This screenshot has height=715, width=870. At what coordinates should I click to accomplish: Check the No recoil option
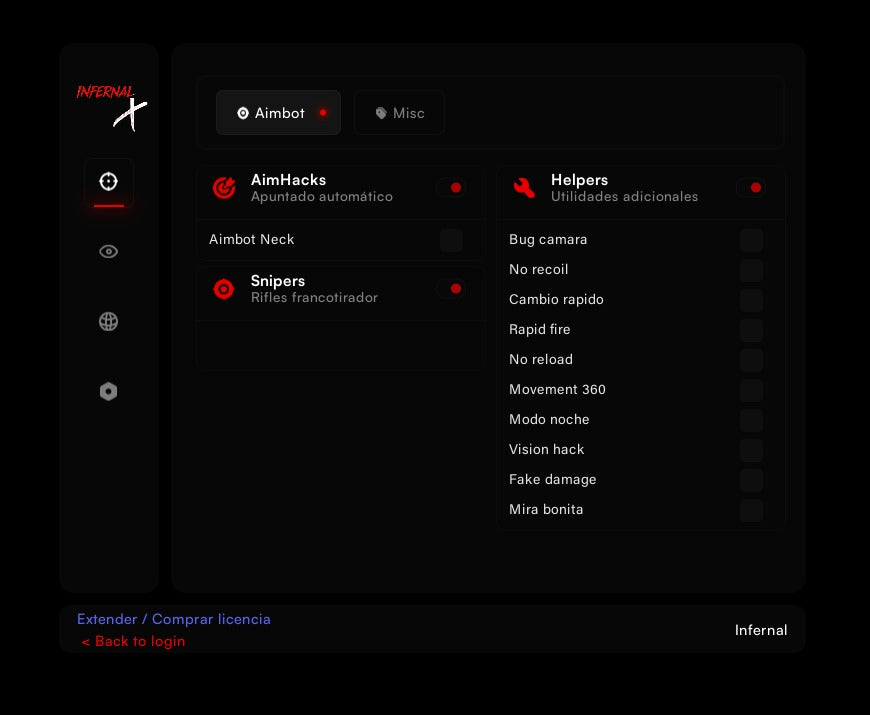click(x=751, y=270)
